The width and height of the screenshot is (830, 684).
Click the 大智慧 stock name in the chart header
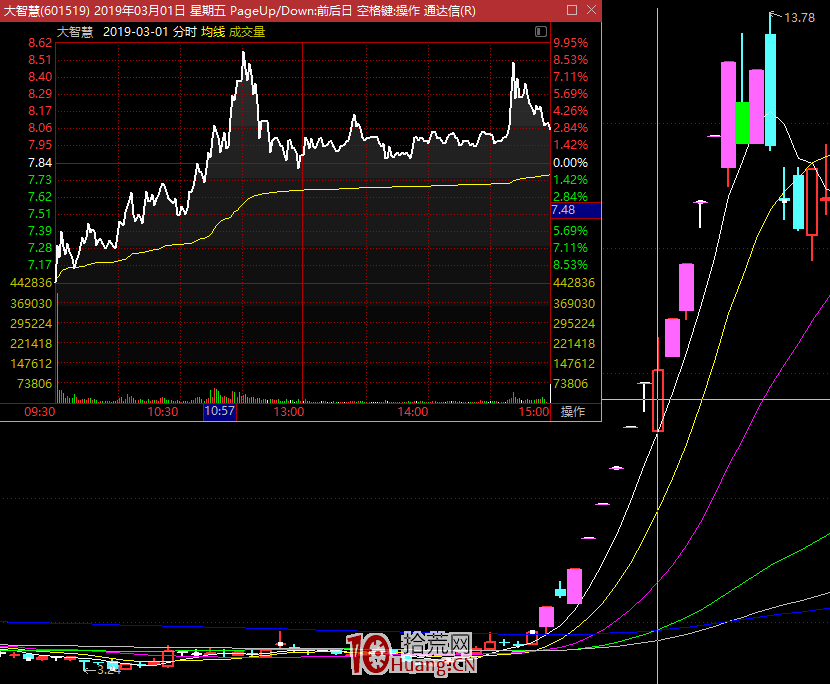pyautogui.click(x=75, y=32)
